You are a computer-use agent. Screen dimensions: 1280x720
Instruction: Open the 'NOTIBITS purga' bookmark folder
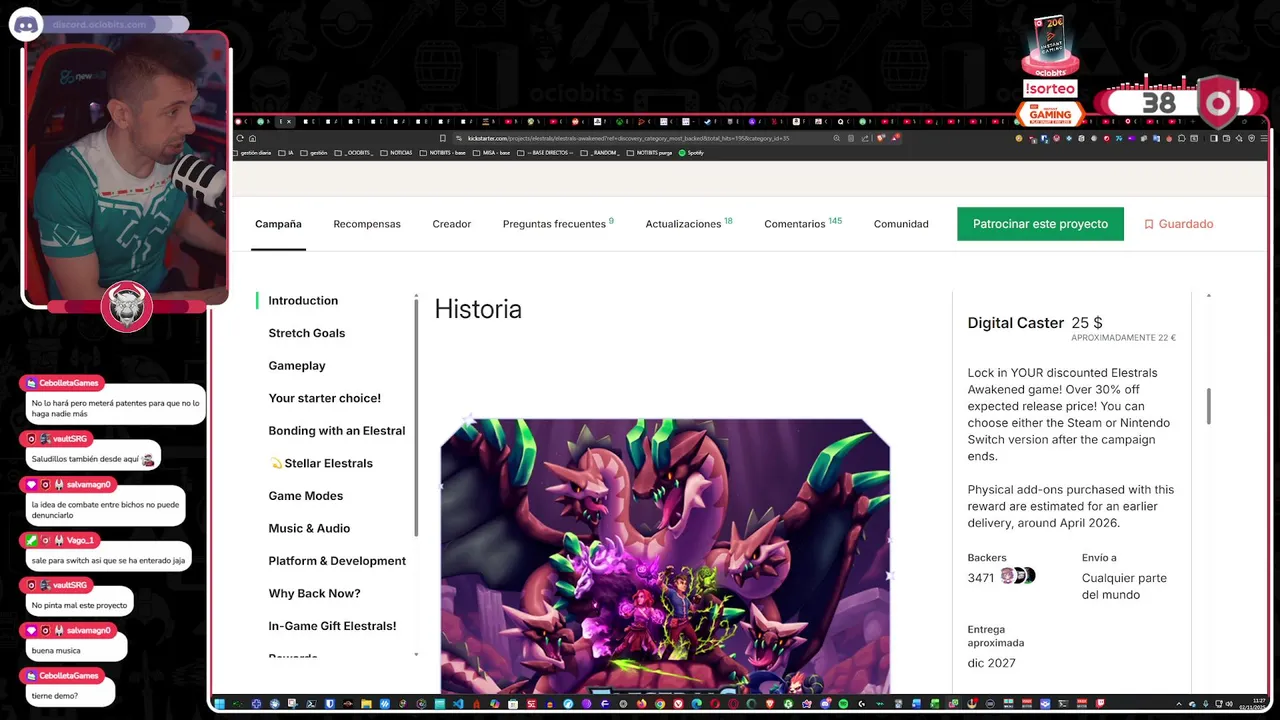649,153
